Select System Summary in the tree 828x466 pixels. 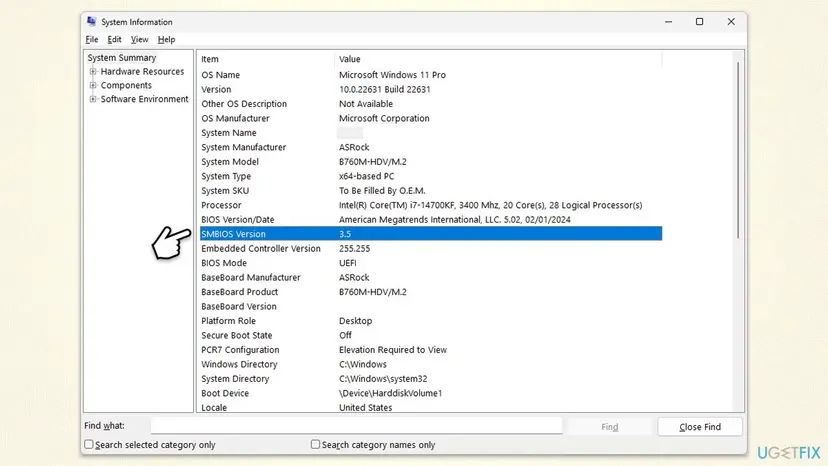(122, 58)
